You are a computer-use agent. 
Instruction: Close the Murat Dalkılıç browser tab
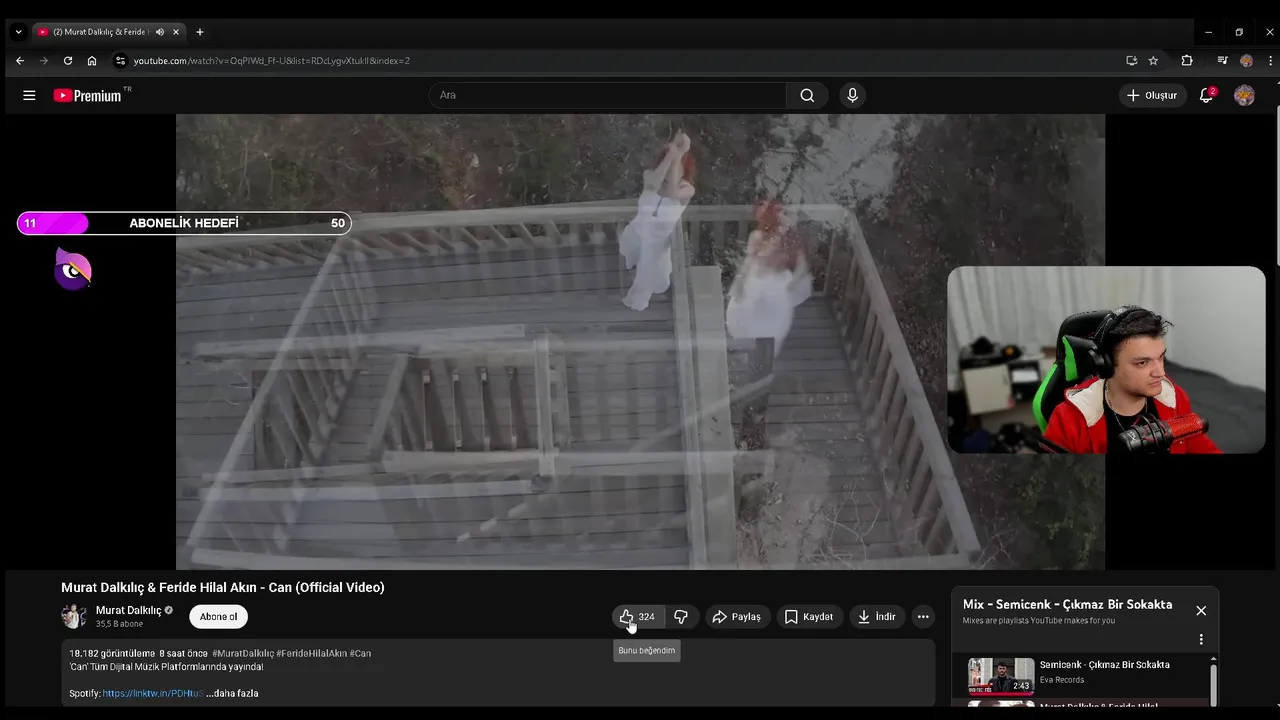(x=176, y=32)
